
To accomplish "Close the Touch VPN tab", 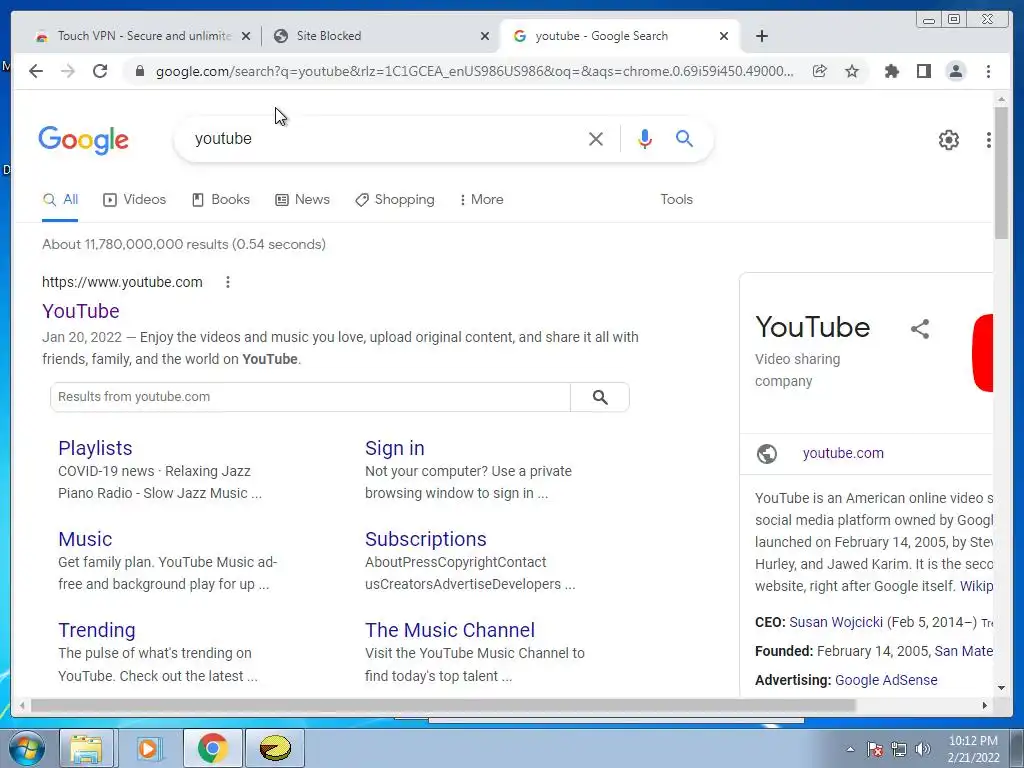I will point(246,37).
